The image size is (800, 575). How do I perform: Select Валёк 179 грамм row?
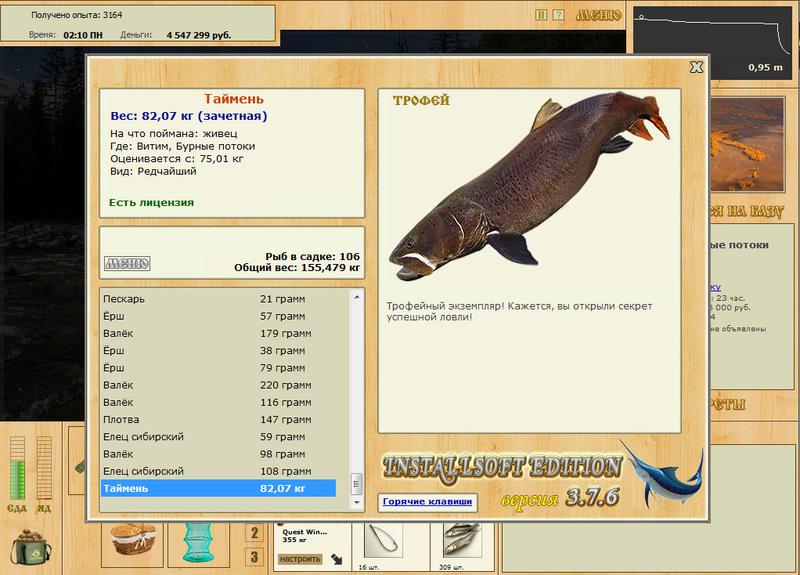218,334
